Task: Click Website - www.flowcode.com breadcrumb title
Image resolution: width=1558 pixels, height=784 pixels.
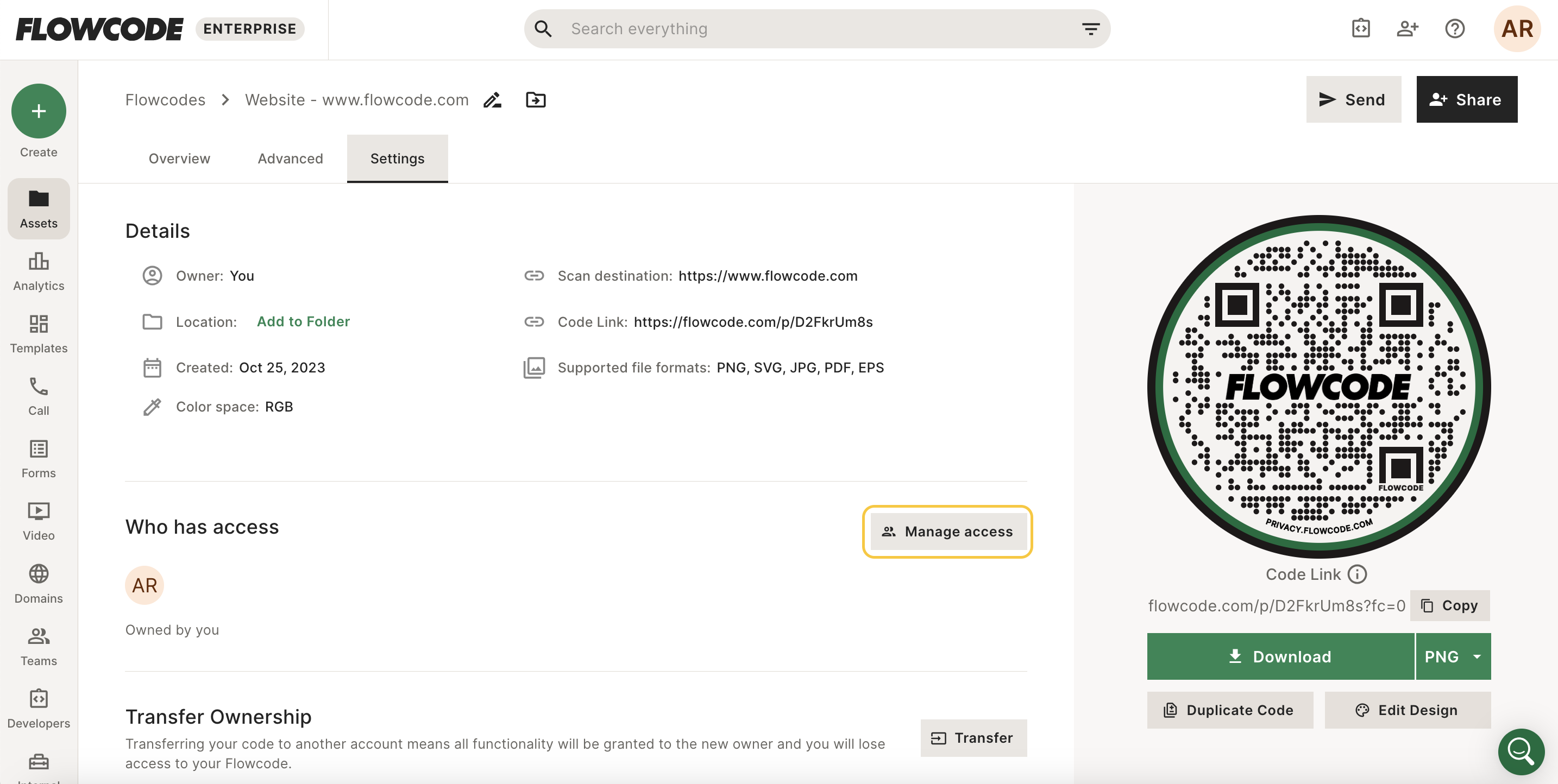Action: pos(357,100)
